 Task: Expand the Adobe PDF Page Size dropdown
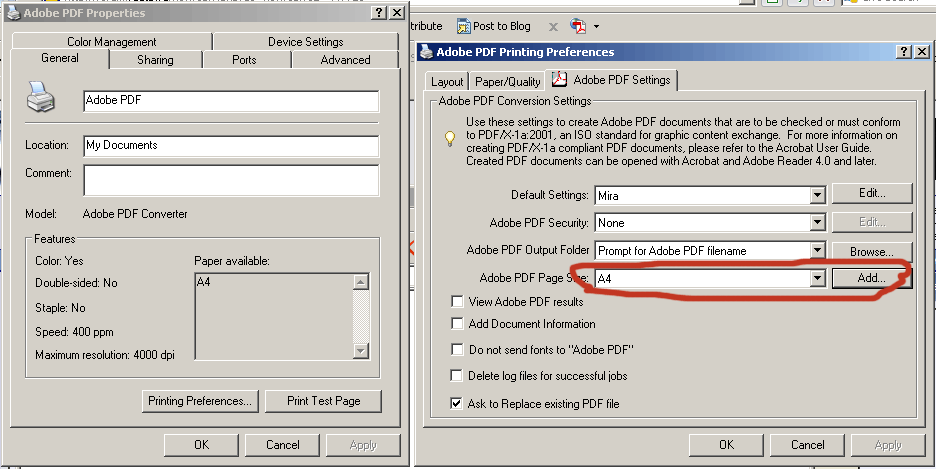tap(817, 278)
